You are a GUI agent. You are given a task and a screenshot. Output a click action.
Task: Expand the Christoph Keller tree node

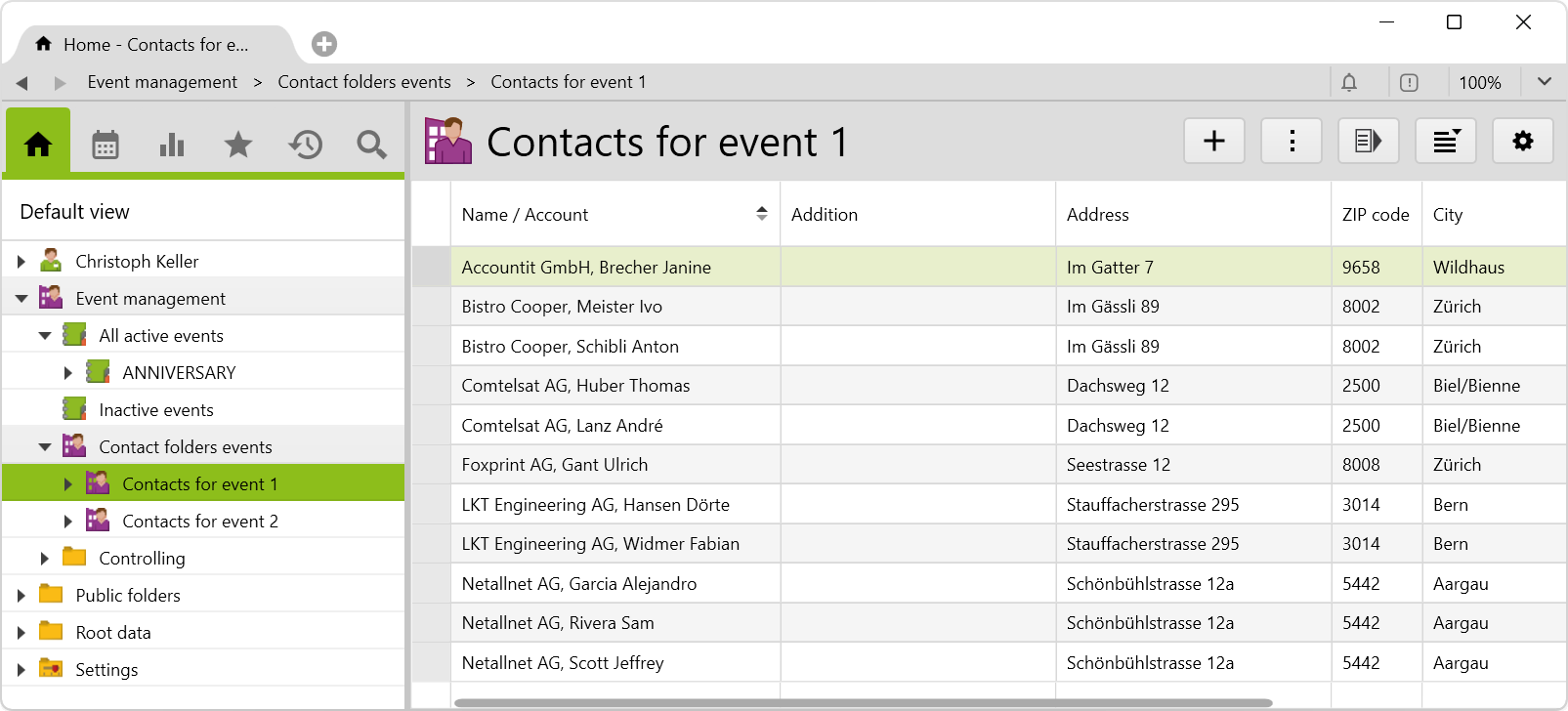coord(21,262)
